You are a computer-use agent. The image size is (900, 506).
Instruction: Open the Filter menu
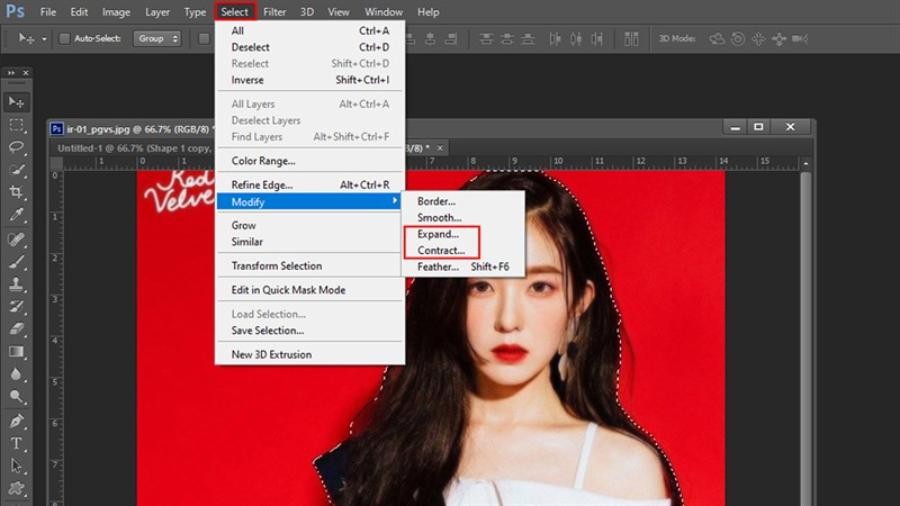tap(274, 12)
